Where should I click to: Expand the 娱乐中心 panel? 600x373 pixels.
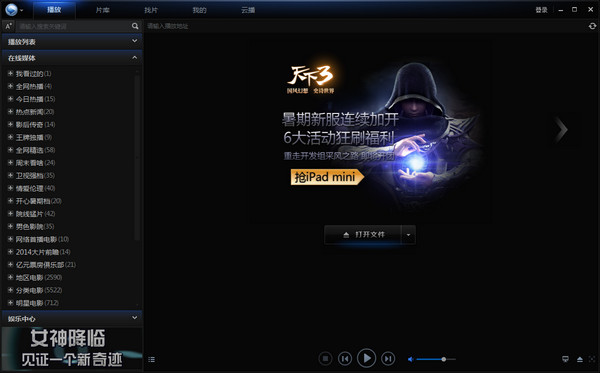click(x=72, y=318)
